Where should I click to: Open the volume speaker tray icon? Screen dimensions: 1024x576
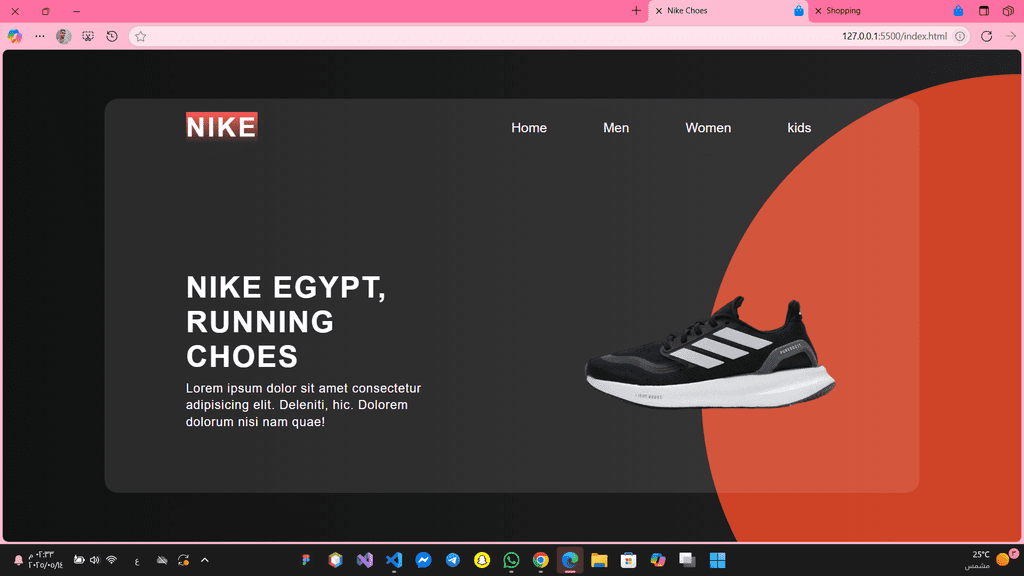coord(95,560)
